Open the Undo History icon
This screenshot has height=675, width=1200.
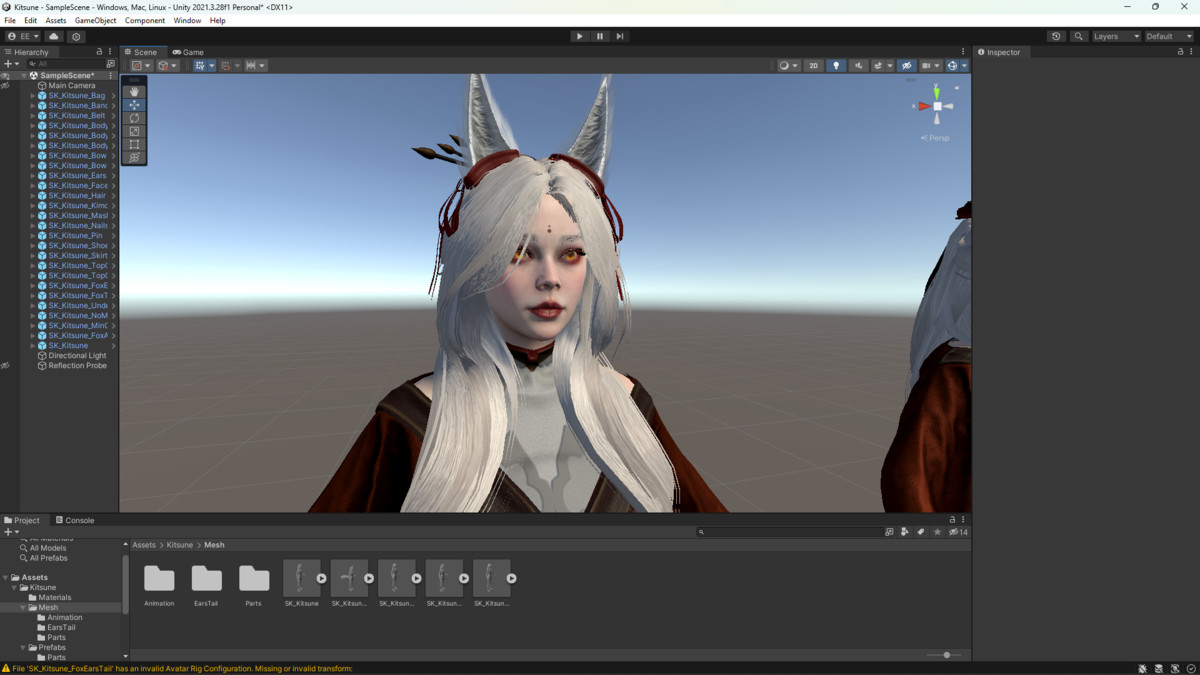pyautogui.click(x=1056, y=36)
